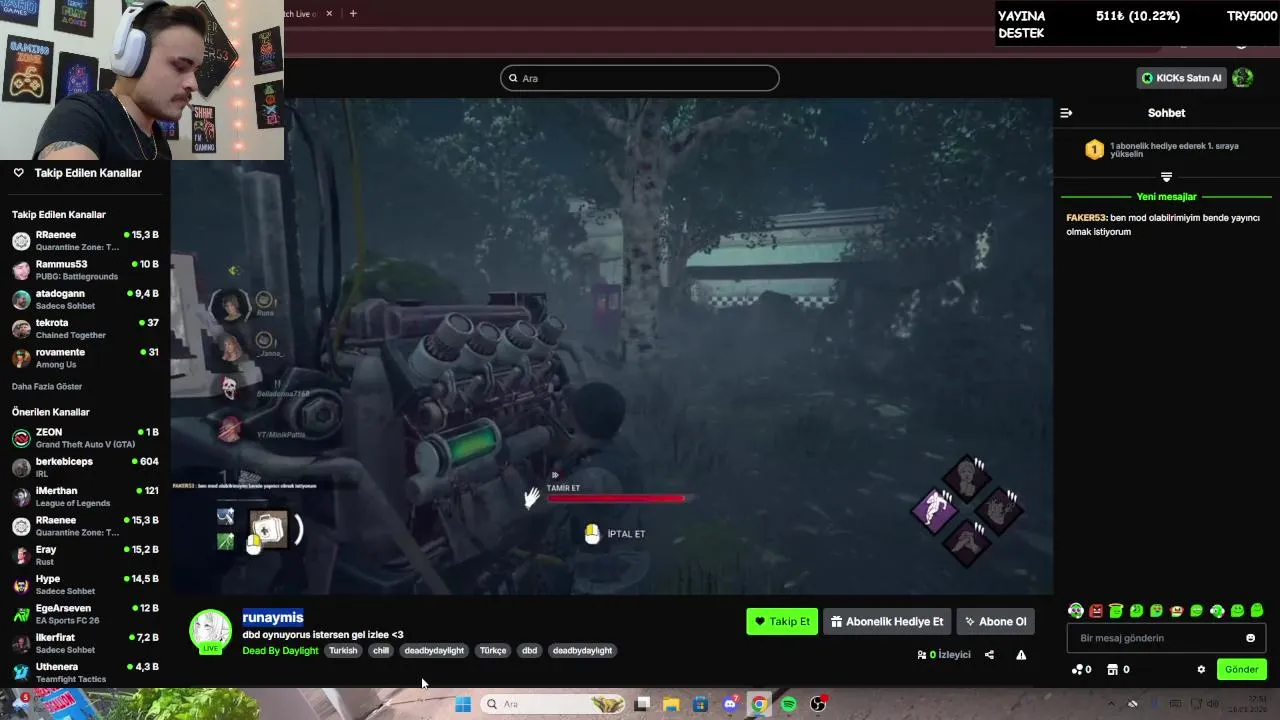
Task: Select the Turkish tag
Action: (343, 651)
